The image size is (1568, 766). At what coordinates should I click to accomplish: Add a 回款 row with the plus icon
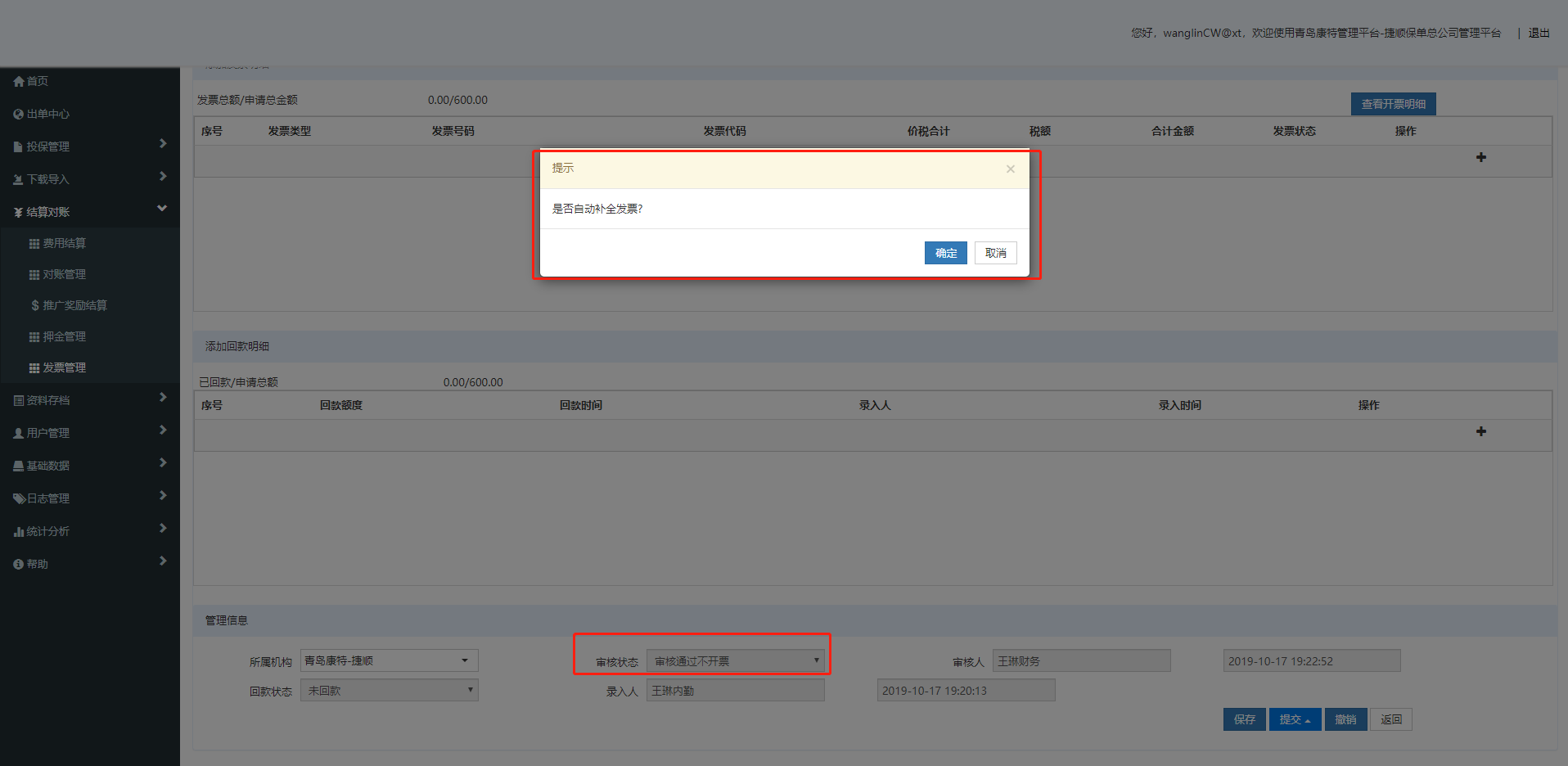click(x=1480, y=431)
